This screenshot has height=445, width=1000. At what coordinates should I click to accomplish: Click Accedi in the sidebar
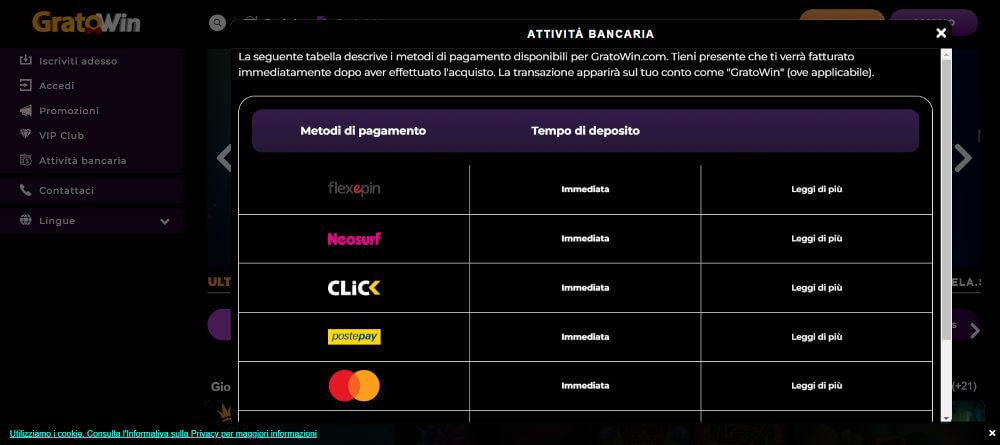tap(56, 86)
